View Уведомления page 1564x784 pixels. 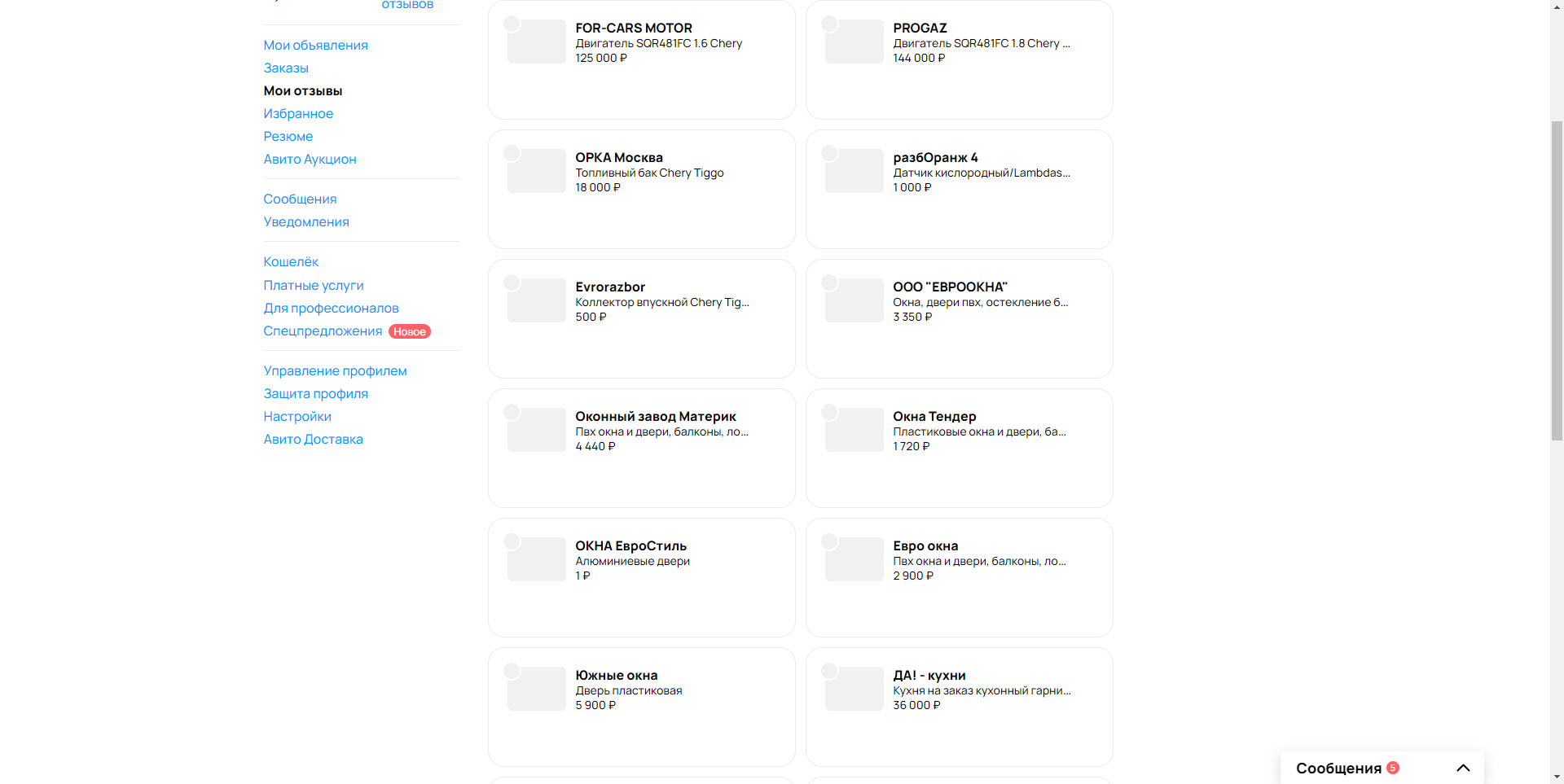[306, 221]
